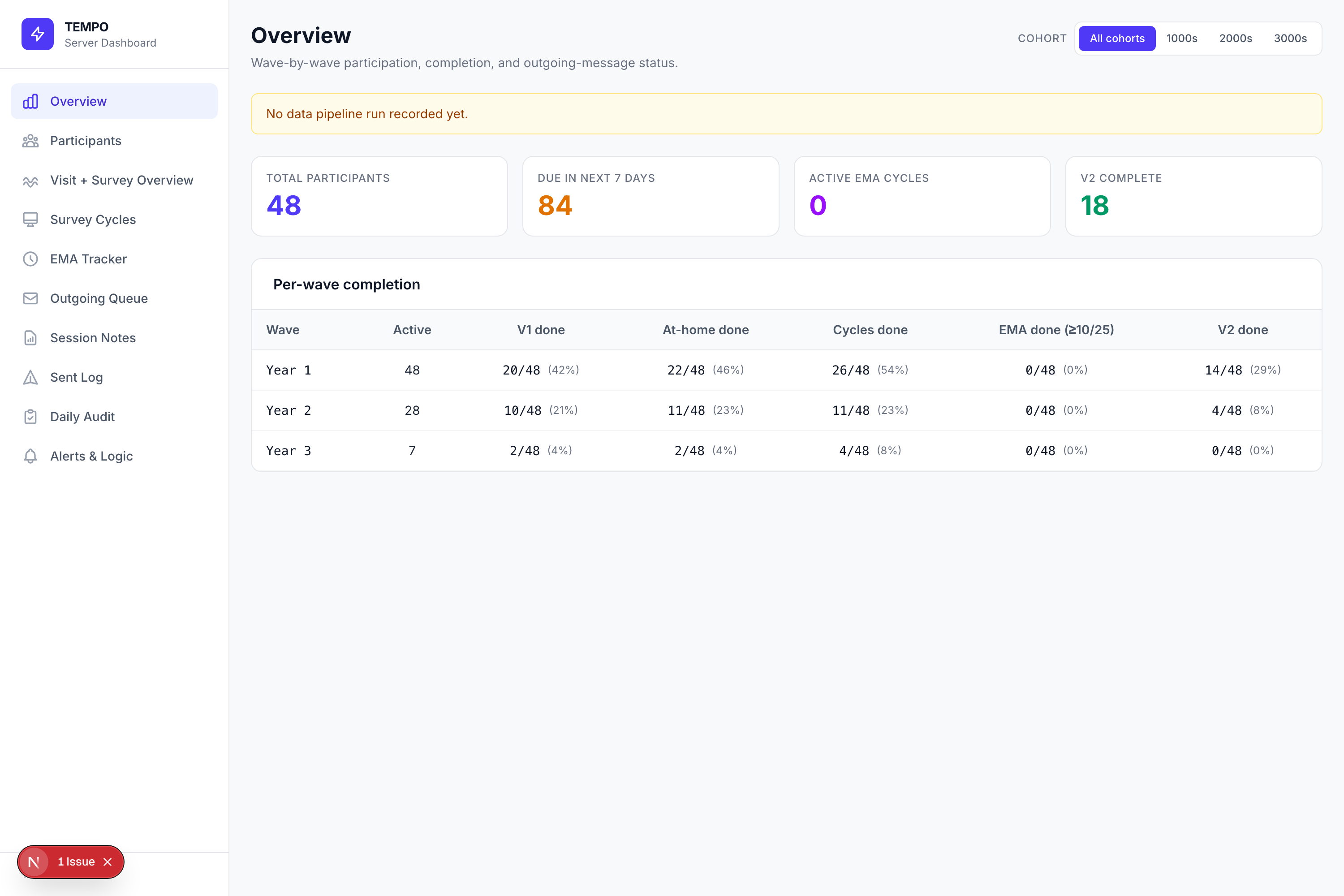
Task: Open the EMA Tracker page
Action: (114, 259)
